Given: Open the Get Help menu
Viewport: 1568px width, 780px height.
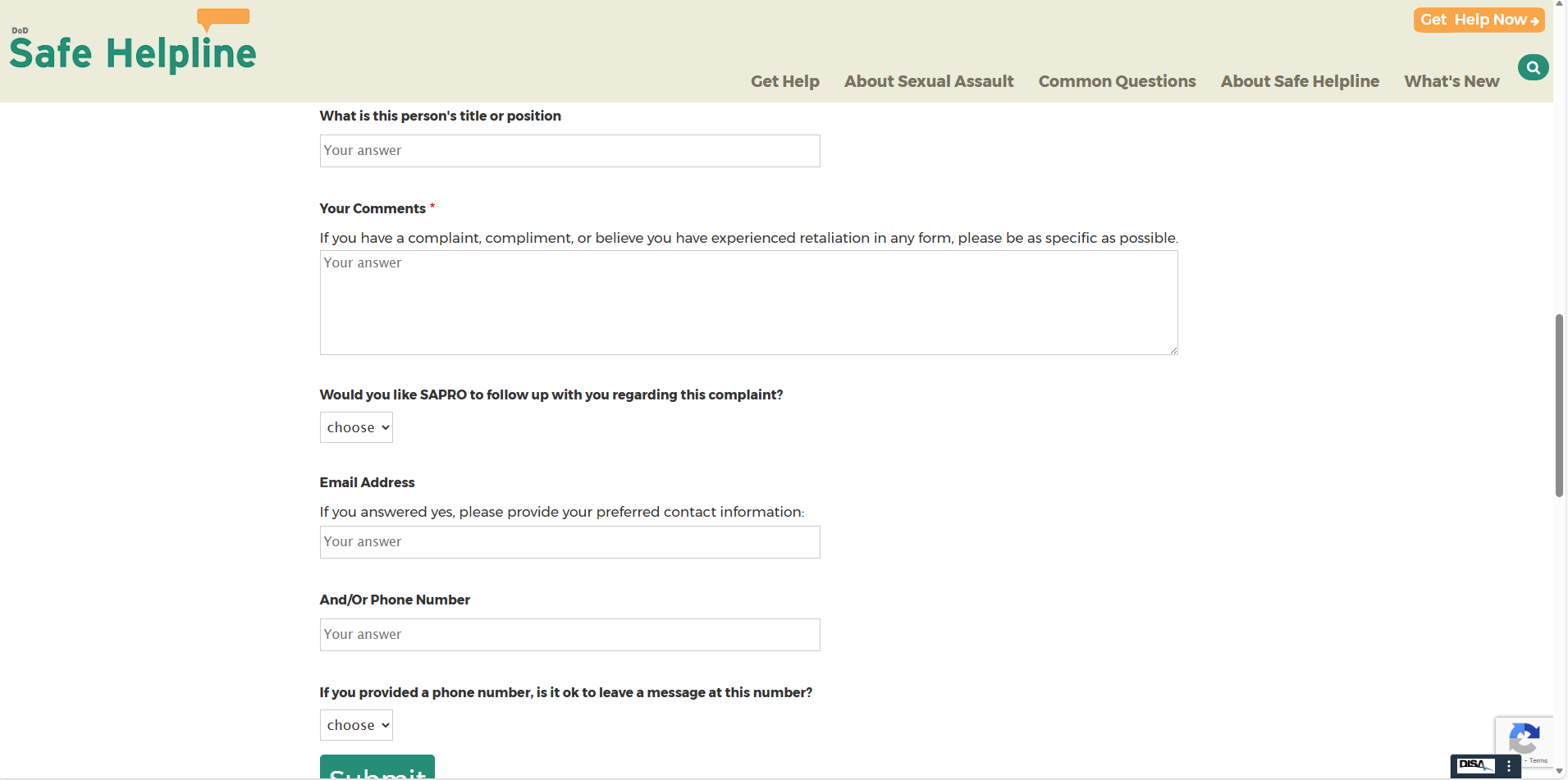Looking at the screenshot, I should pos(784,81).
